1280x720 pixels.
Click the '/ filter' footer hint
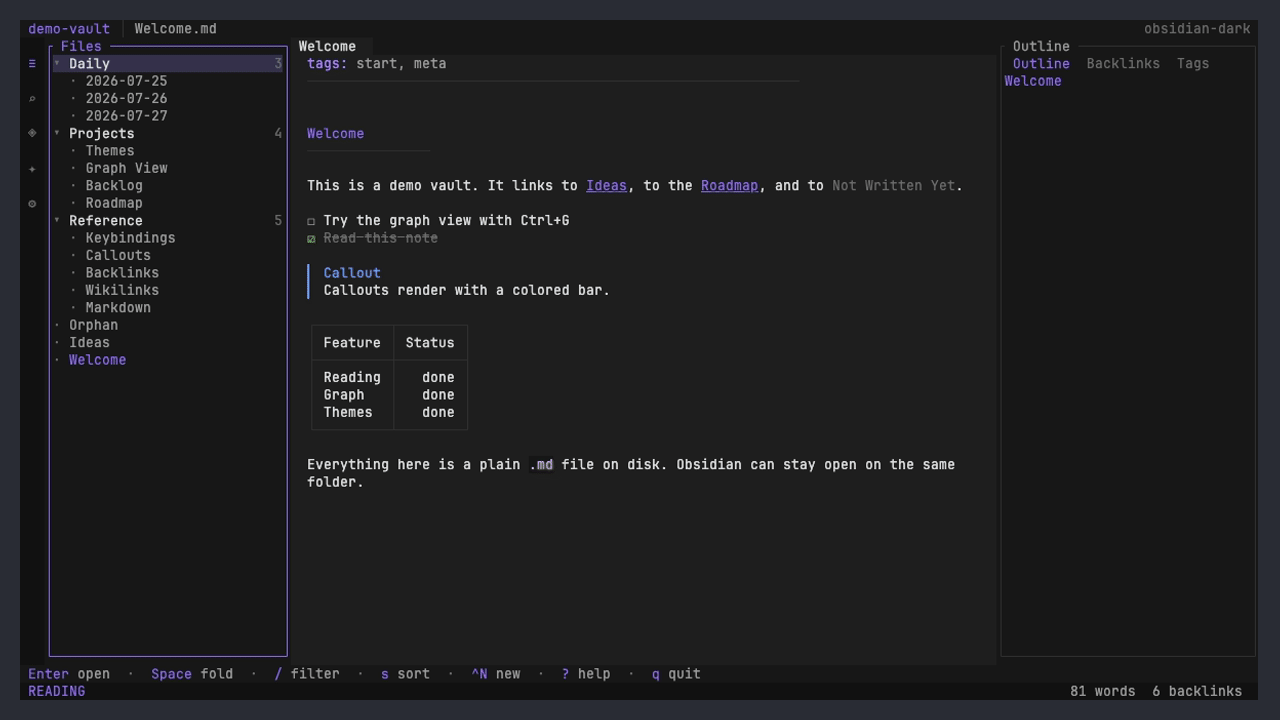point(307,674)
